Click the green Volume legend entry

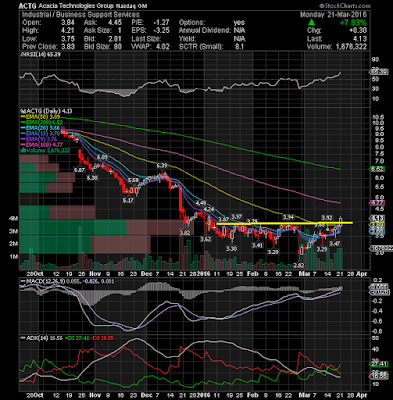coord(45,150)
